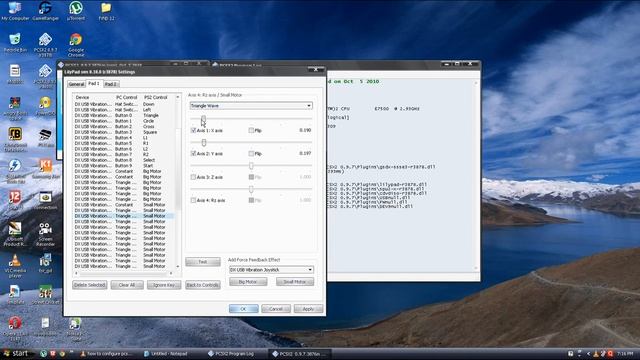Switch to the Pad 2 tab
Image resolution: width=640 pixels, height=360 pixels.
pyautogui.click(x=111, y=84)
